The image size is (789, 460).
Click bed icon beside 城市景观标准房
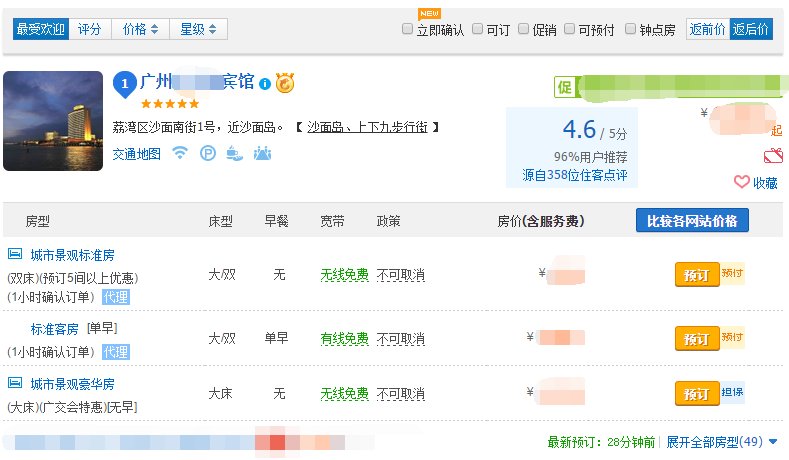[15, 254]
